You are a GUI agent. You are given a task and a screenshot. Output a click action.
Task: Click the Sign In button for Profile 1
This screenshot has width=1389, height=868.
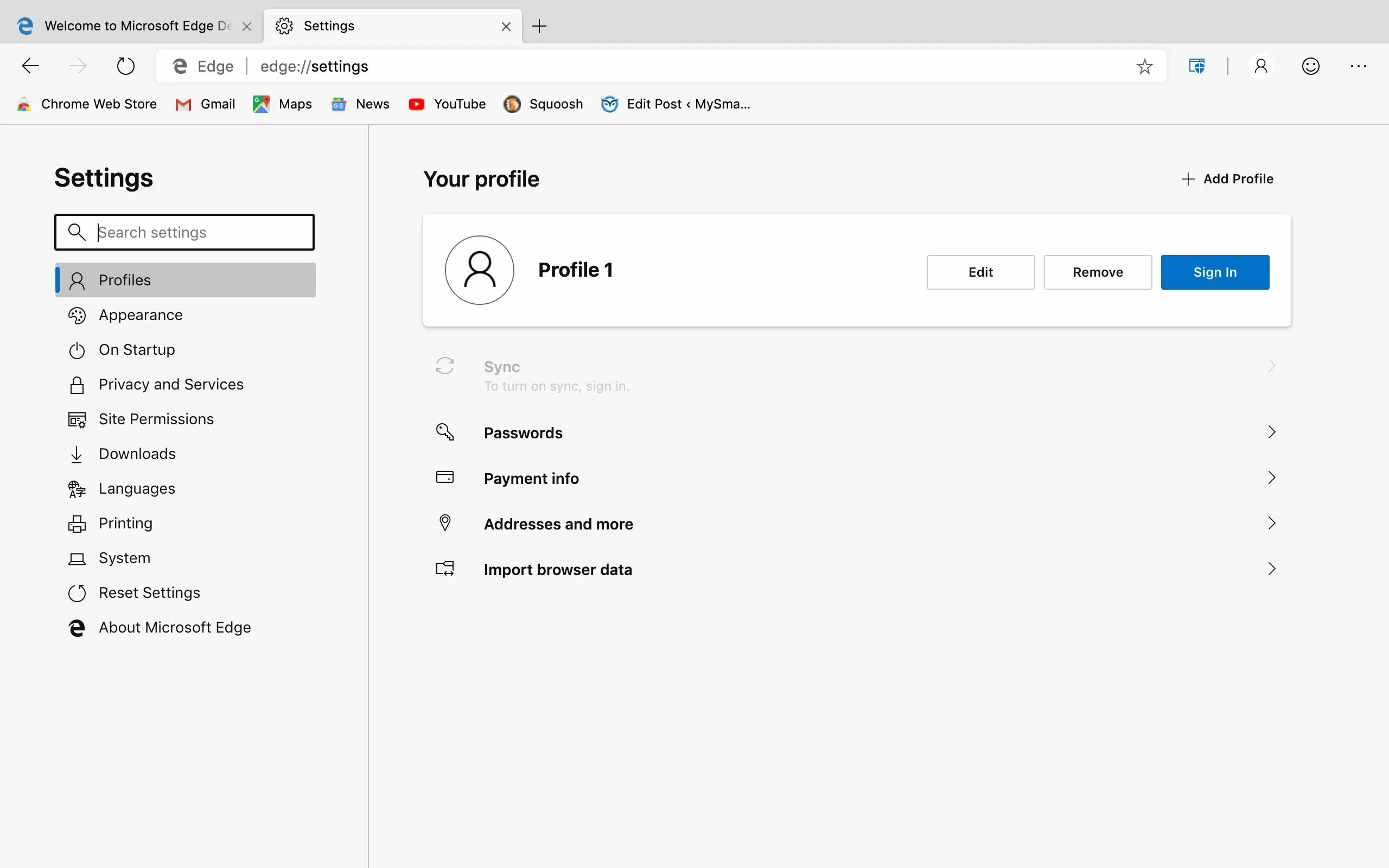click(1215, 272)
